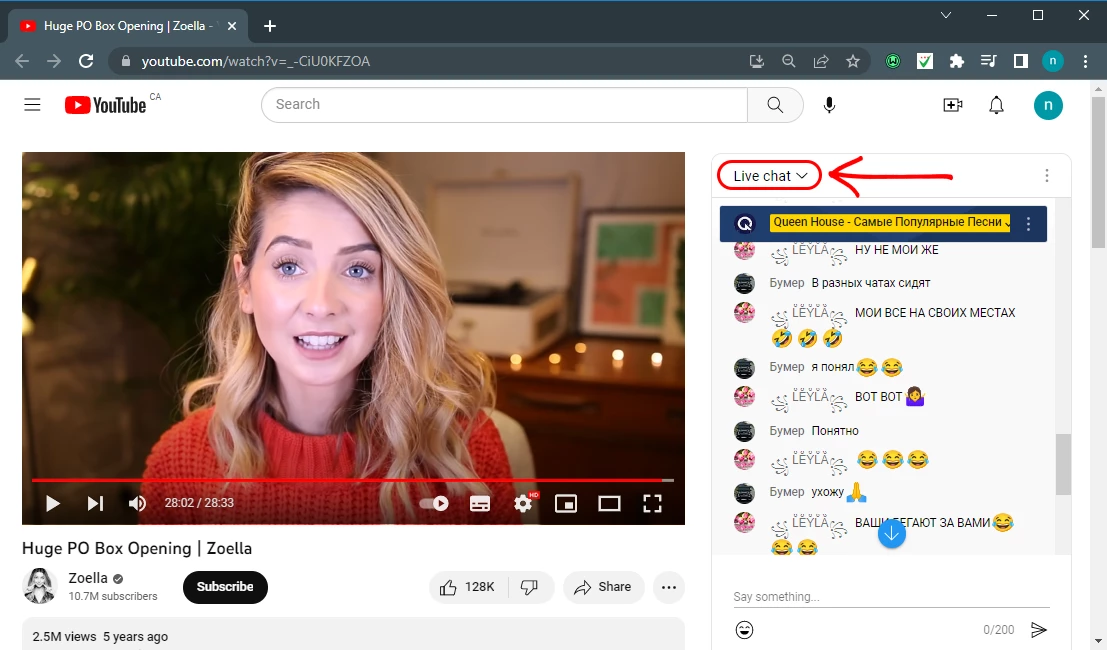This screenshot has height=650, width=1107.
Task: Open live chat options menu
Action: pyautogui.click(x=1046, y=176)
